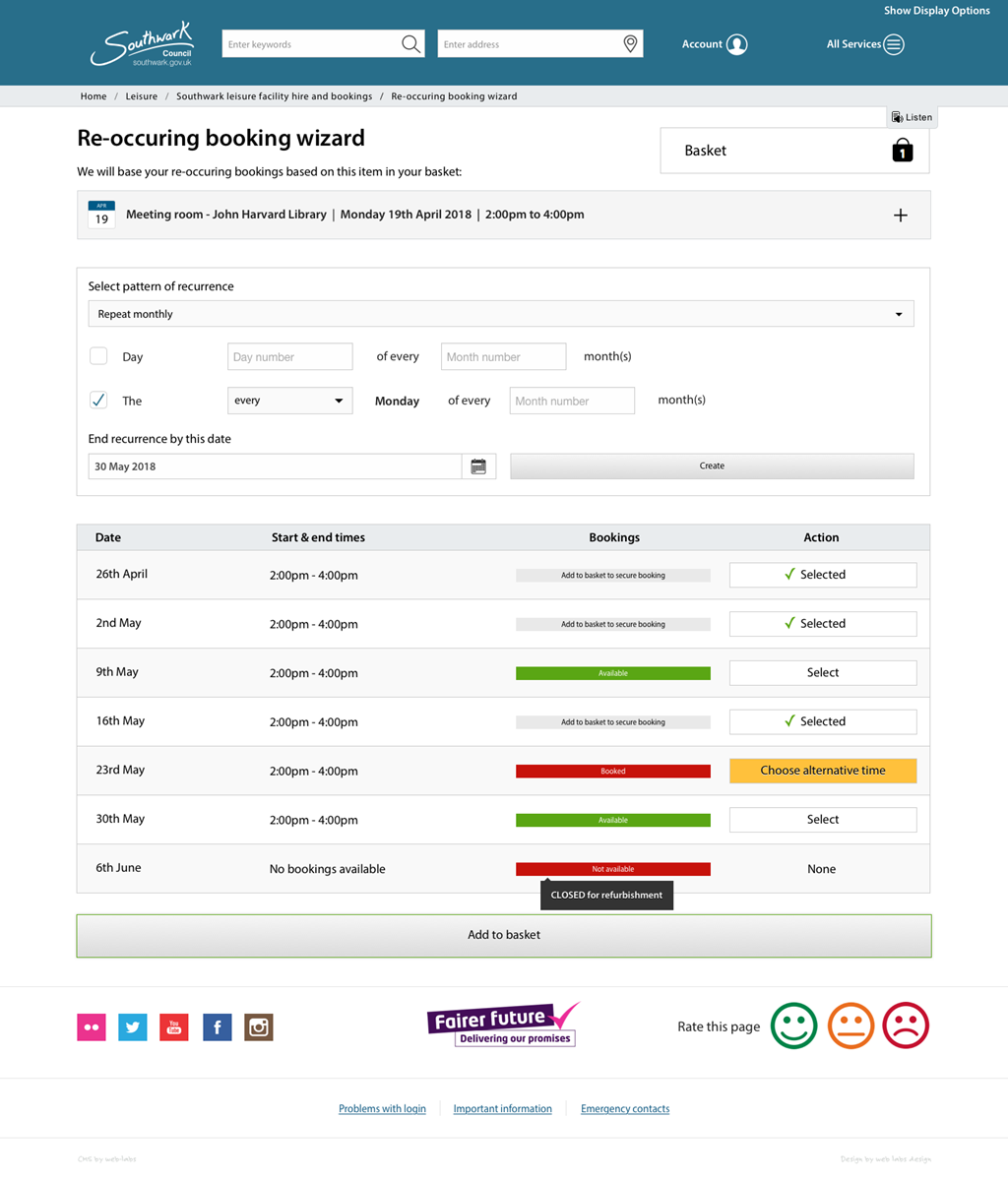The height and width of the screenshot is (1180, 1008).
Task: Click Show Display Options
Action: (936, 10)
